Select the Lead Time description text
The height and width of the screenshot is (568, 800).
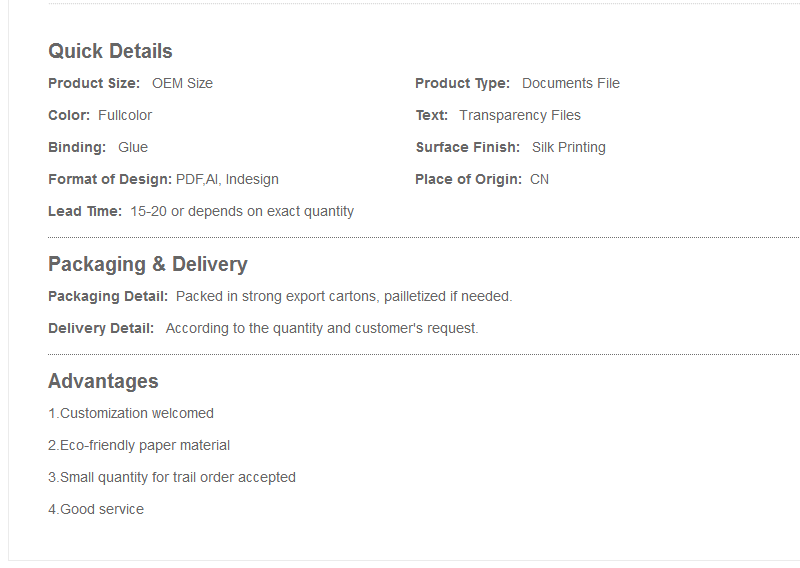point(242,212)
